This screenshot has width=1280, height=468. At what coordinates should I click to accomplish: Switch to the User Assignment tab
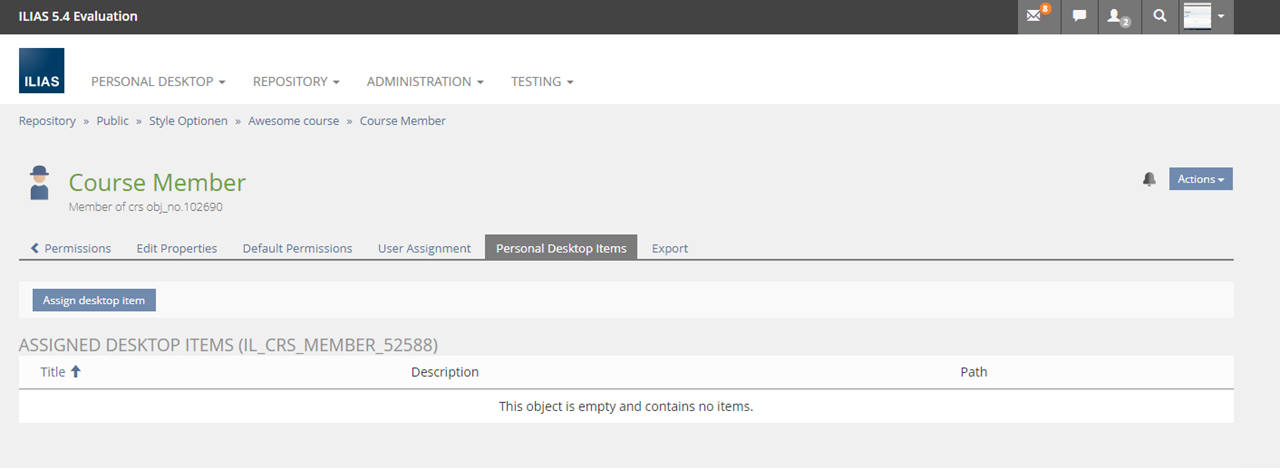pyautogui.click(x=424, y=248)
